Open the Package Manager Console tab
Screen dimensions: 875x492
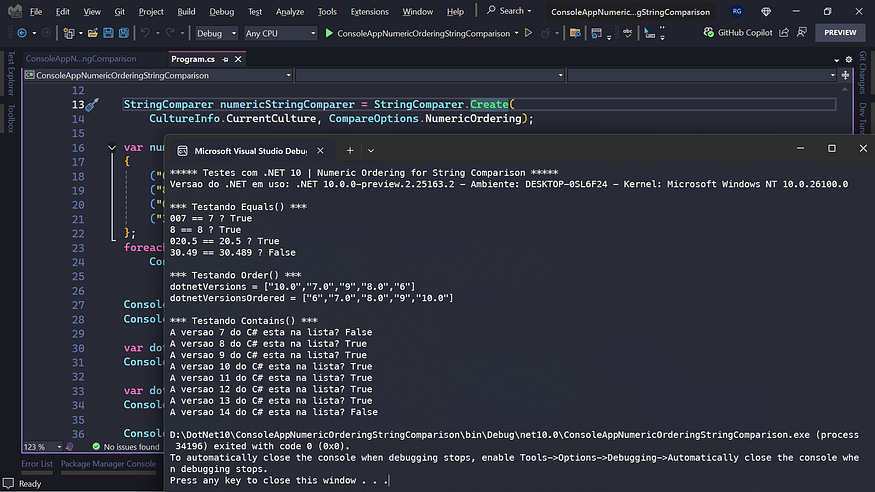pyautogui.click(x=108, y=464)
